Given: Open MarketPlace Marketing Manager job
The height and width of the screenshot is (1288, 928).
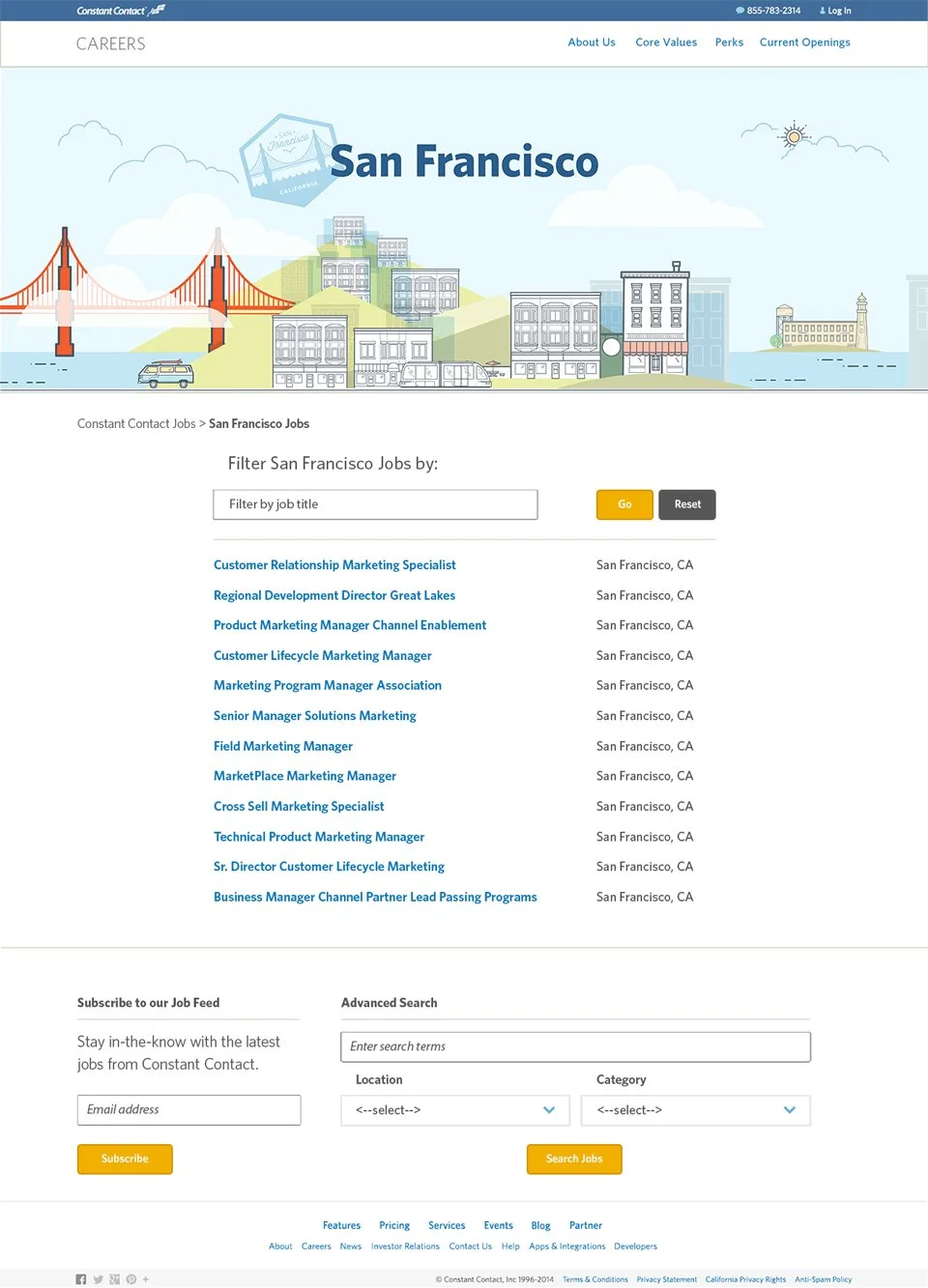Looking at the screenshot, I should pos(304,776).
